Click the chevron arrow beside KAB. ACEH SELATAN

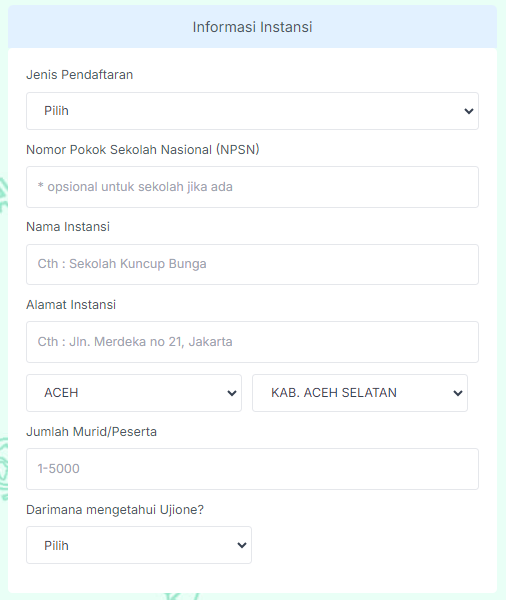[x=458, y=393]
